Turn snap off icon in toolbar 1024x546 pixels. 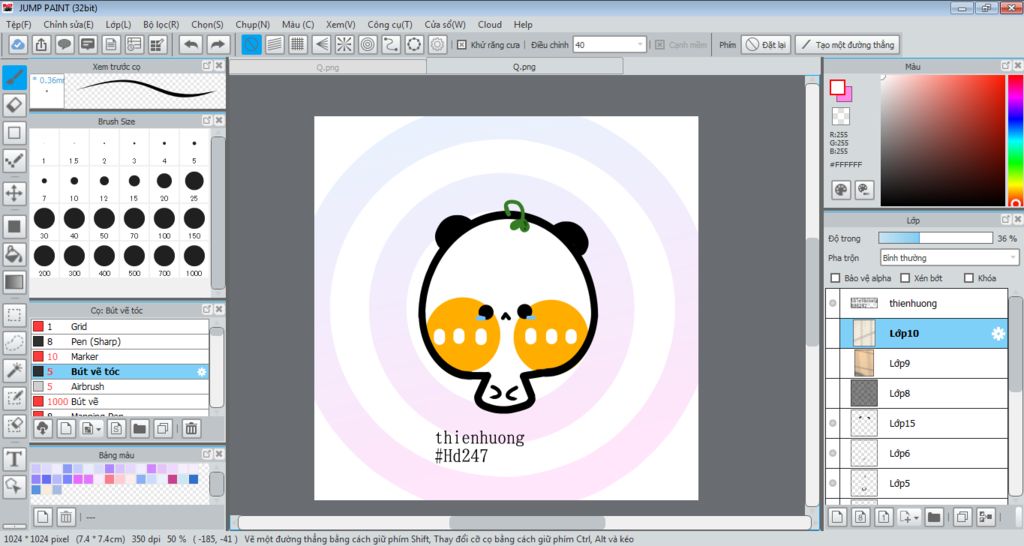[x=251, y=45]
